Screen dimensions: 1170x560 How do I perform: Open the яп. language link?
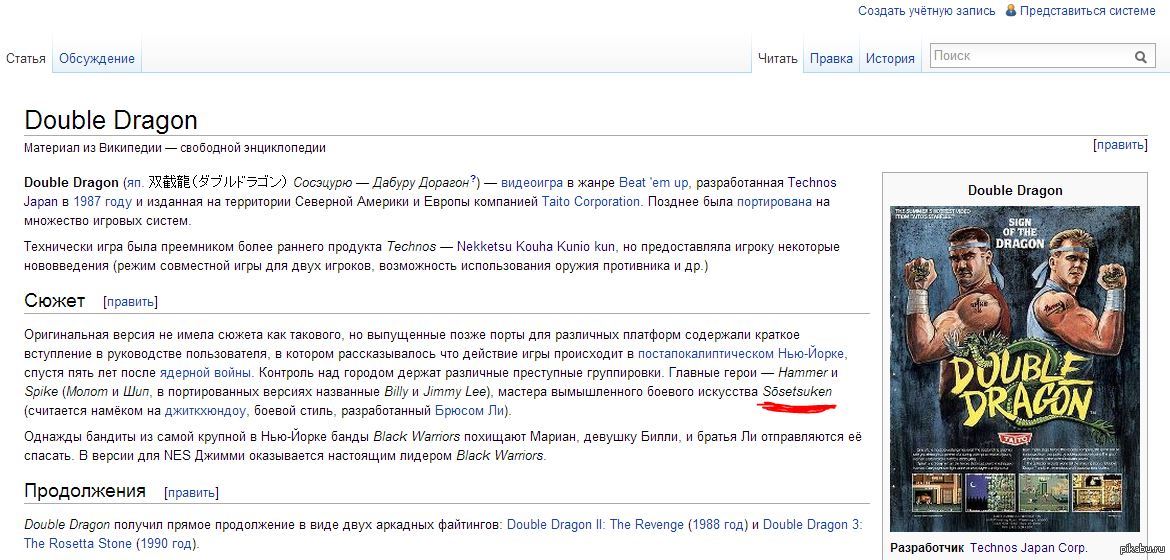click(x=135, y=182)
